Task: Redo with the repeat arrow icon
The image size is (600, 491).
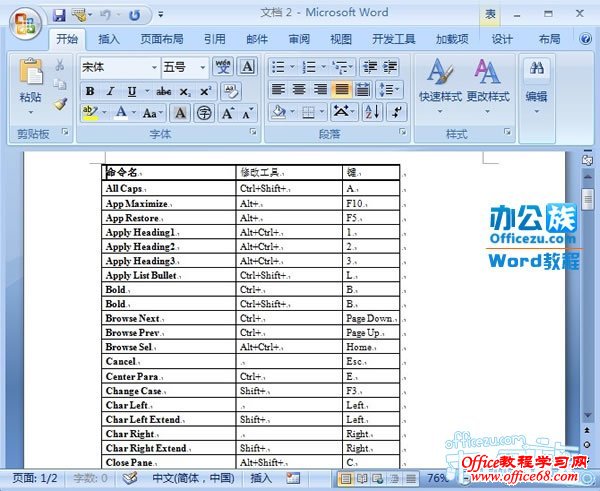Action: point(134,15)
